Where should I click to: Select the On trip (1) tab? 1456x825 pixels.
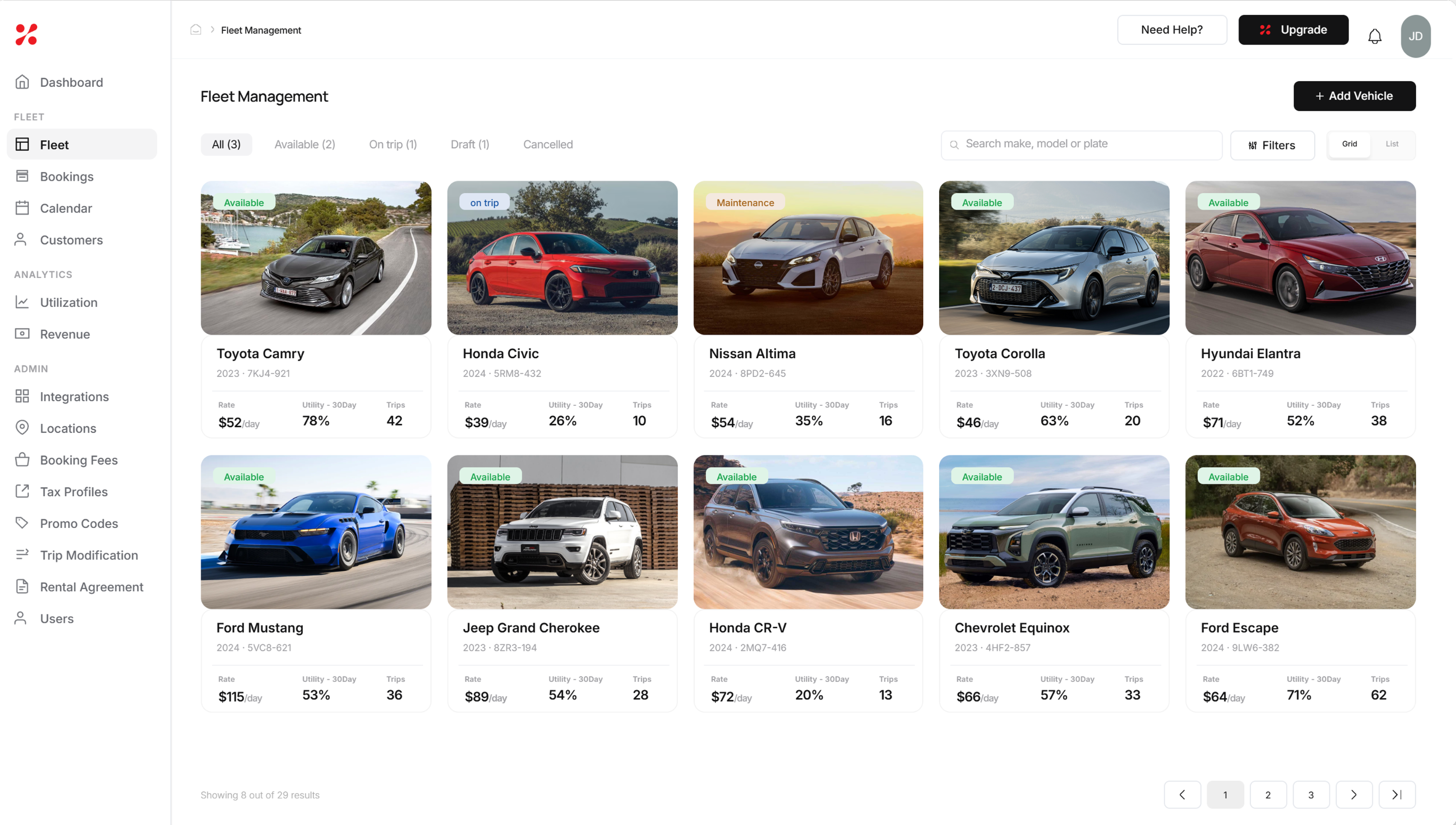tap(393, 145)
